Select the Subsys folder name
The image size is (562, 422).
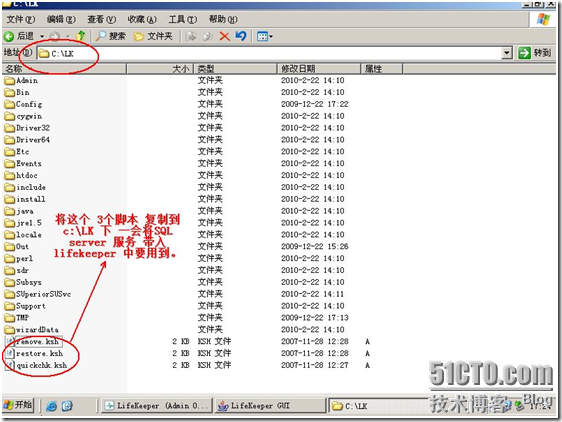(x=29, y=282)
